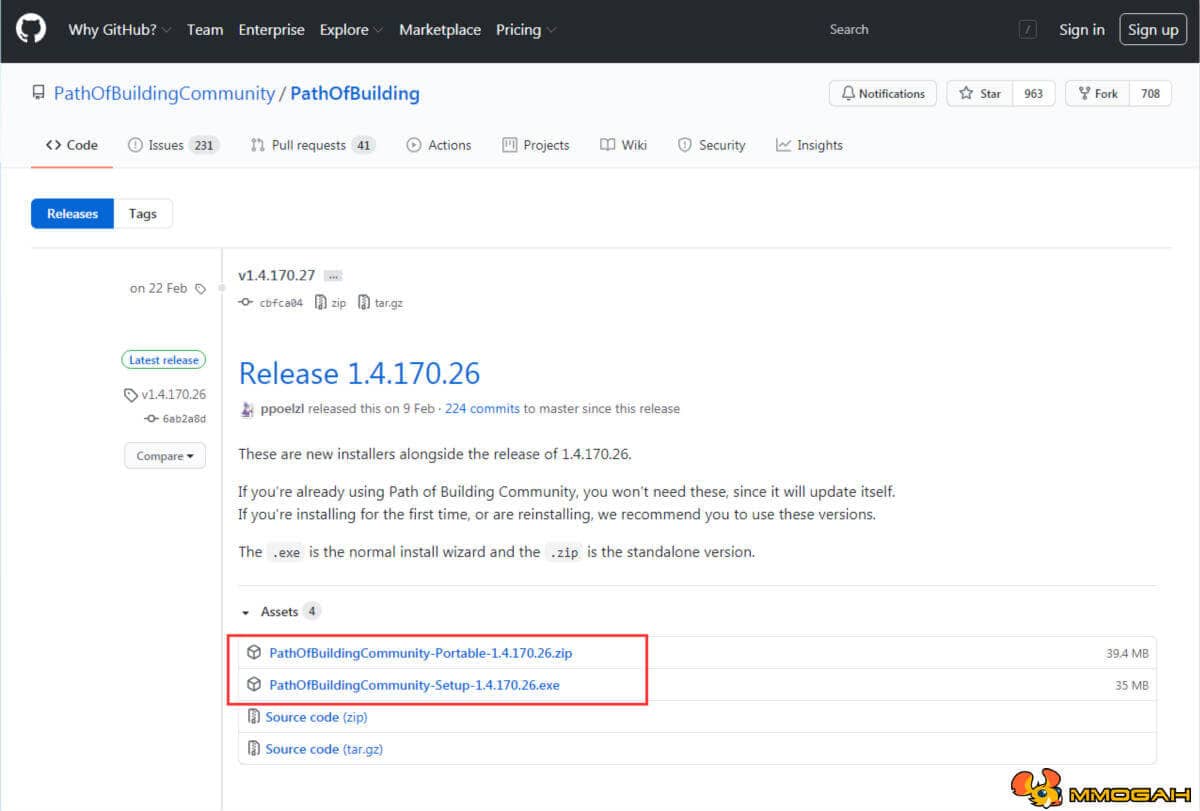Open the Marketplace link
Image resolution: width=1200 pixels, height=811 pixels.
pyautogui.click(x=440, y=30)
